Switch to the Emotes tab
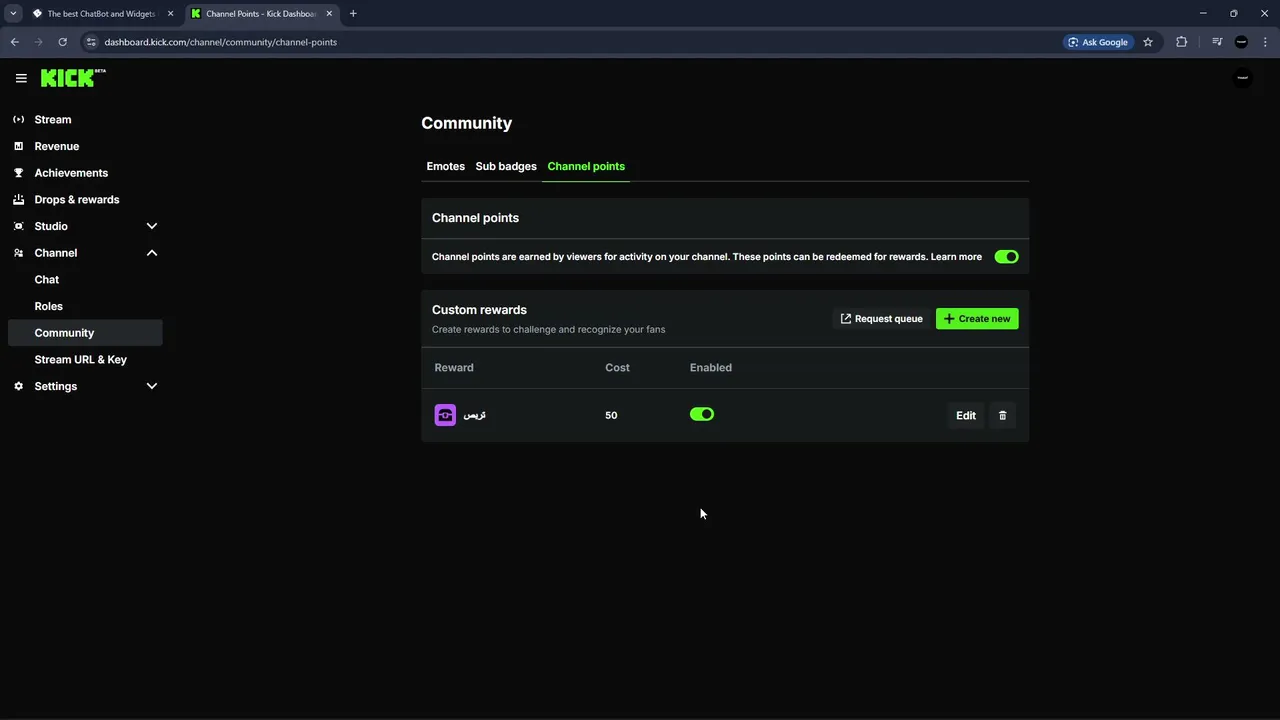The width and height of the screenshot is (1280, 720). 445,166
